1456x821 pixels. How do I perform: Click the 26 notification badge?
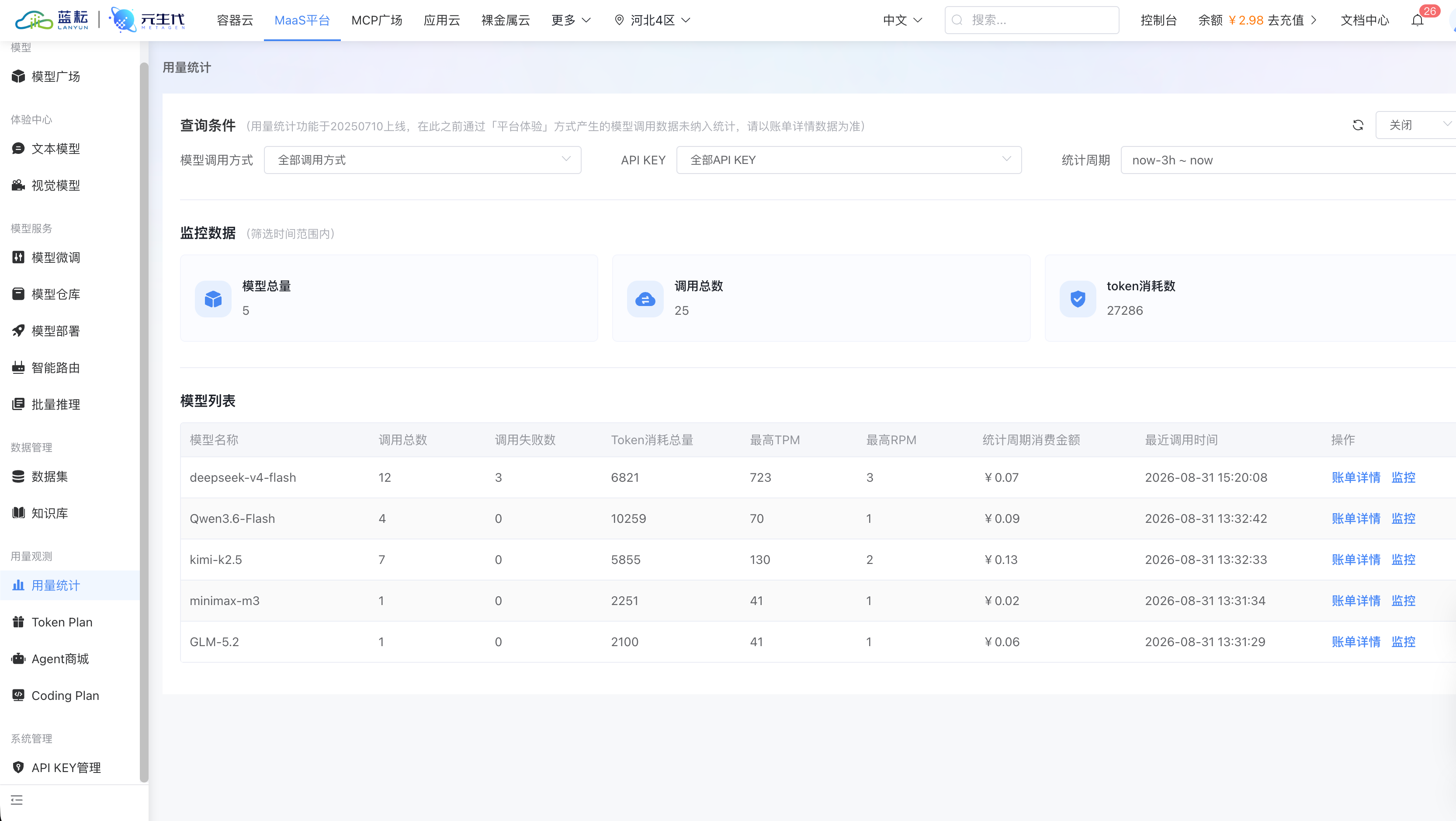click(x=1429, y=11)
